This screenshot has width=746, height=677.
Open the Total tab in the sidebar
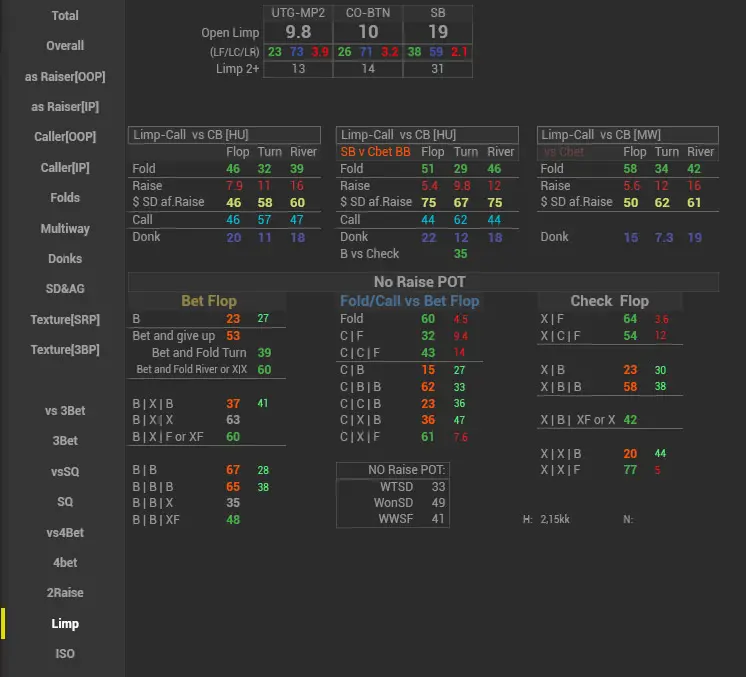(x=65, y=16)
